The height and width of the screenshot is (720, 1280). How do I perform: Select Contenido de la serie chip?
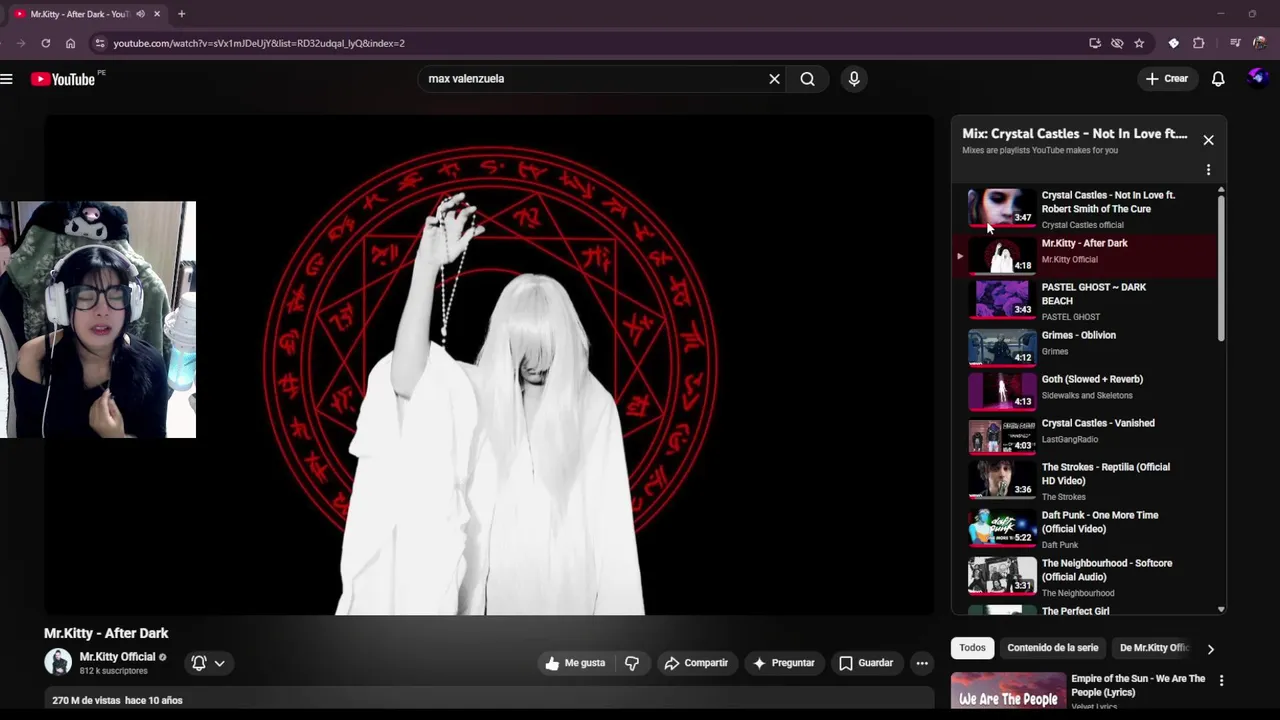click(1053, 648)
